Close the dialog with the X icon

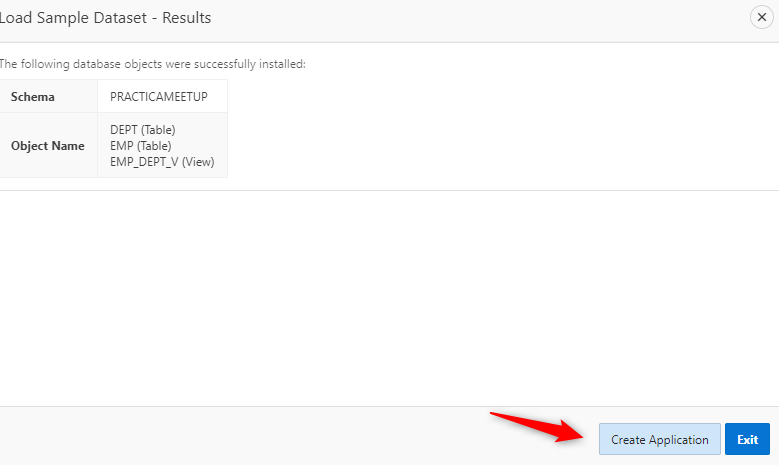click(x=762, y=18)
